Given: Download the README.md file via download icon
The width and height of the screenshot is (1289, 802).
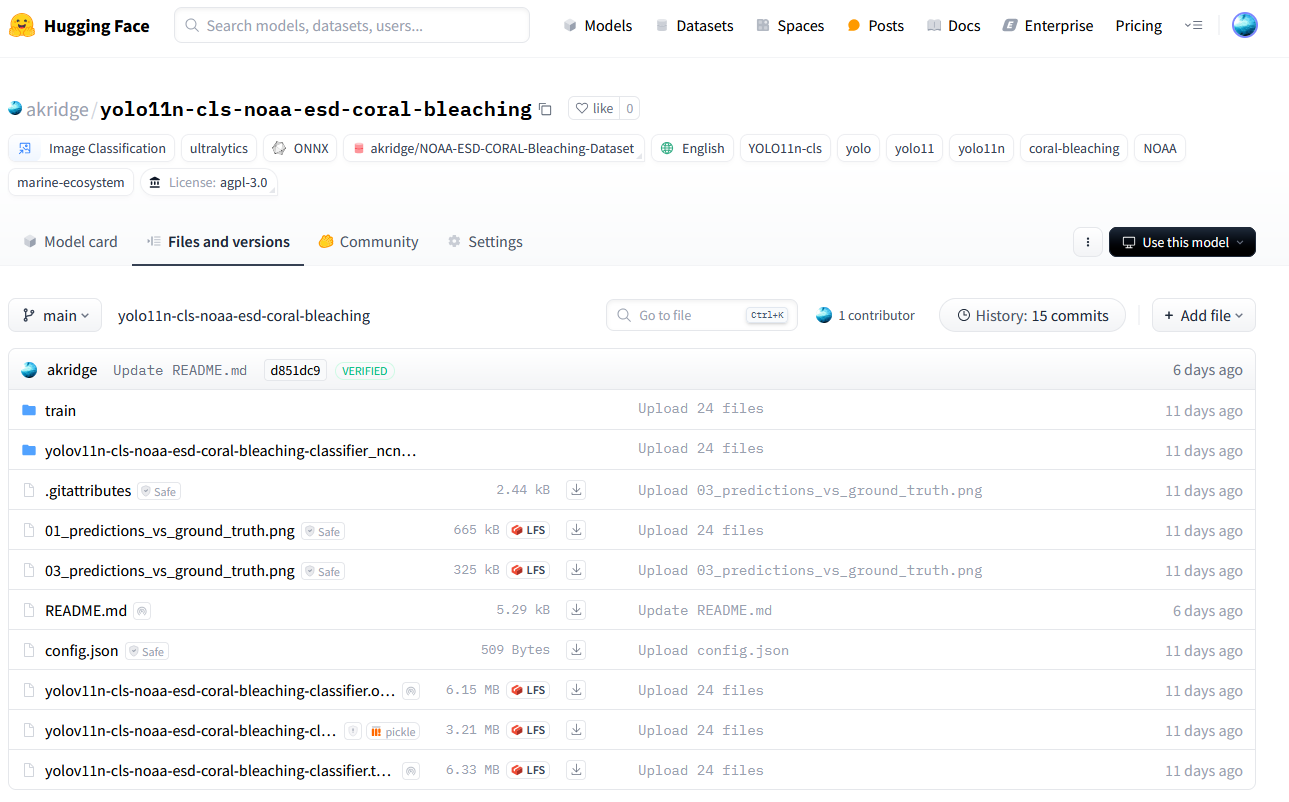Looking at the screenshot, I should pos(576,610).
